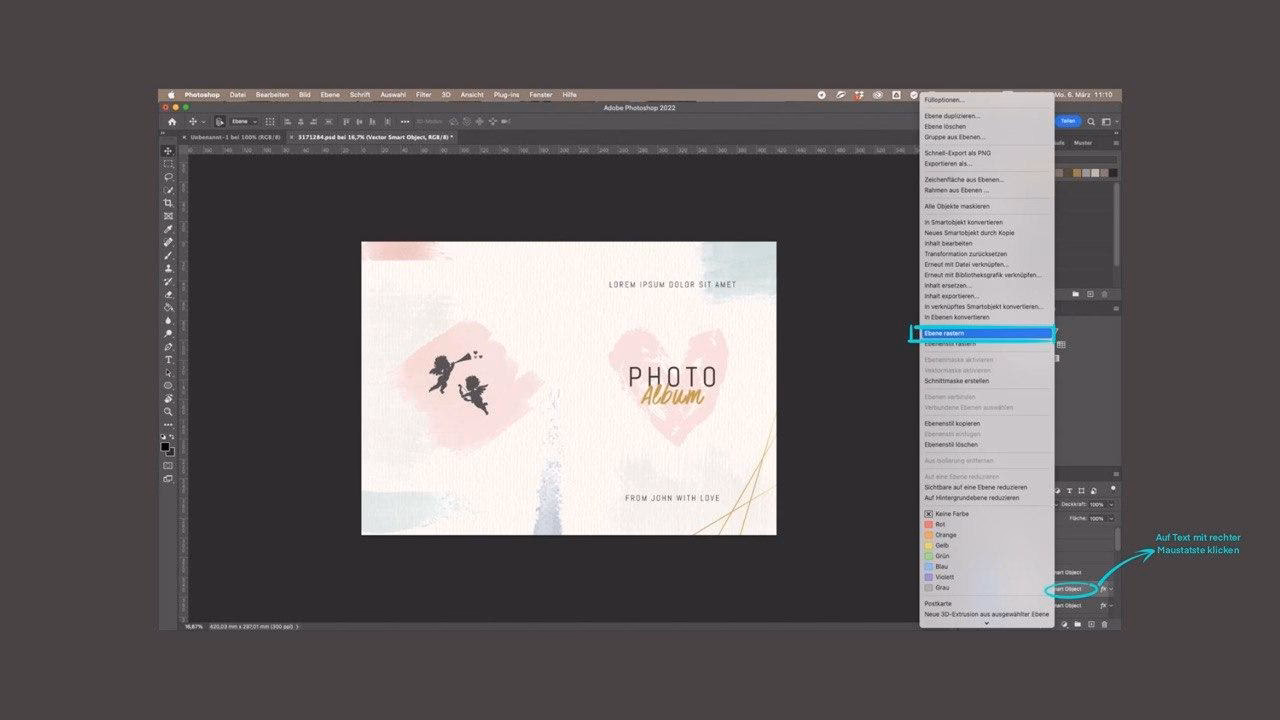Click the new layer icon in Layers panel
Viewport: 1280px width, 720px height.
[1091, 624]
